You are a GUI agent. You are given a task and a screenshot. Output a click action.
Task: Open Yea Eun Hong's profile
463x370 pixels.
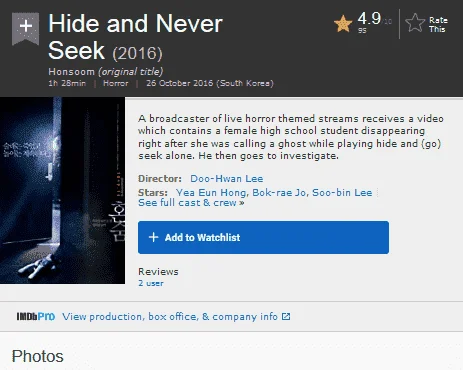click(x=211, y=193)
